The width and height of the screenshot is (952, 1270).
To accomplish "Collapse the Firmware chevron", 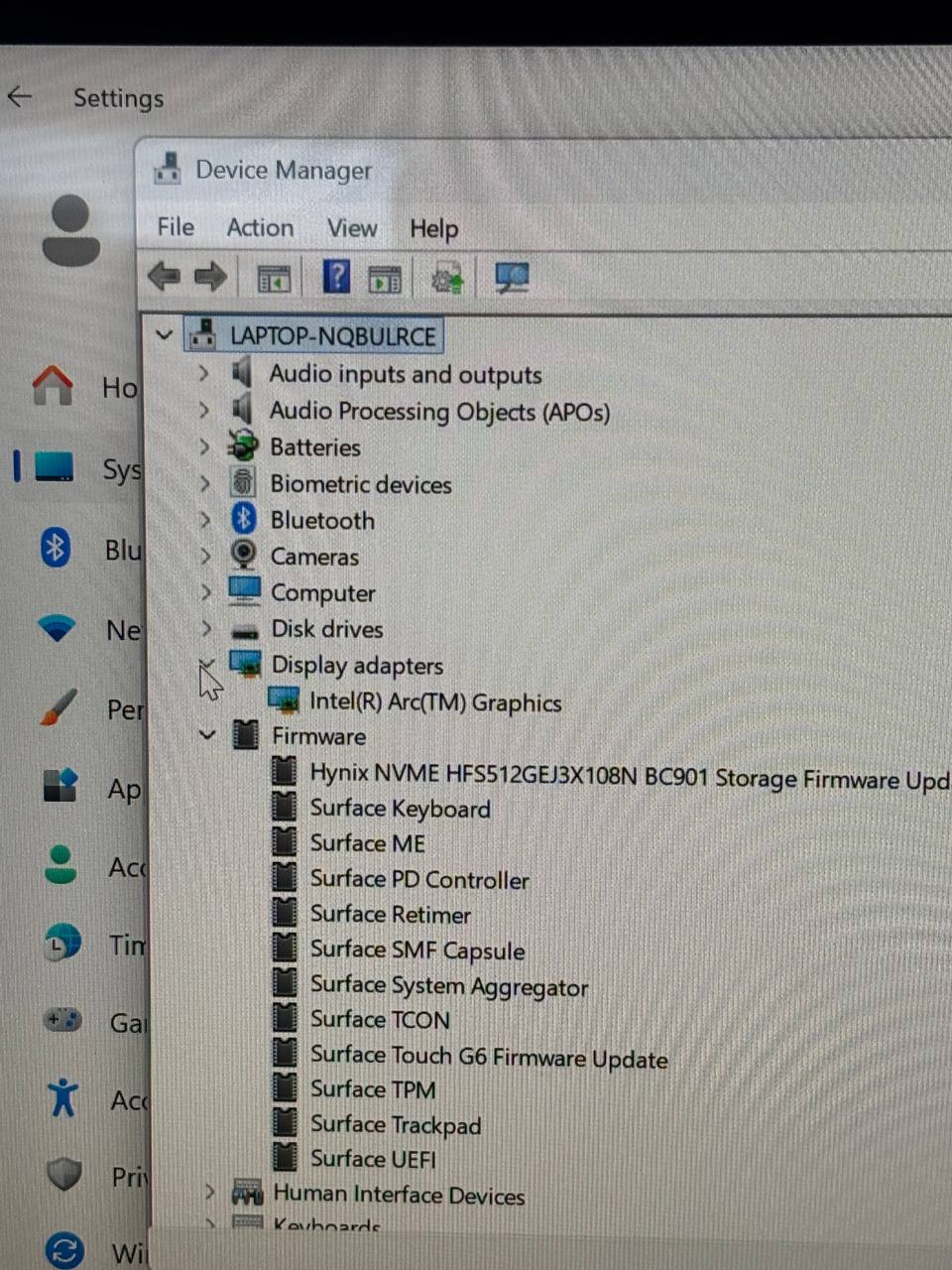I will click(x=207, y=735).
